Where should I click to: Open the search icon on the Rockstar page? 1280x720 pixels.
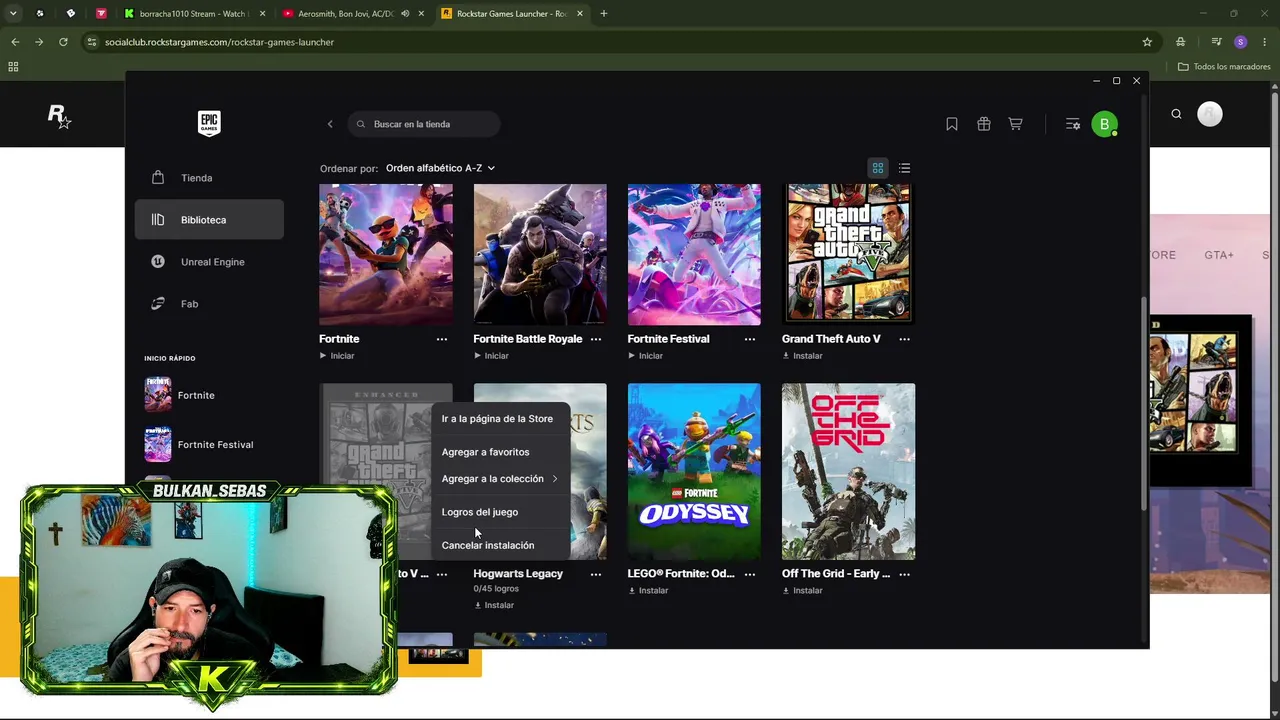coord(1176,114)
